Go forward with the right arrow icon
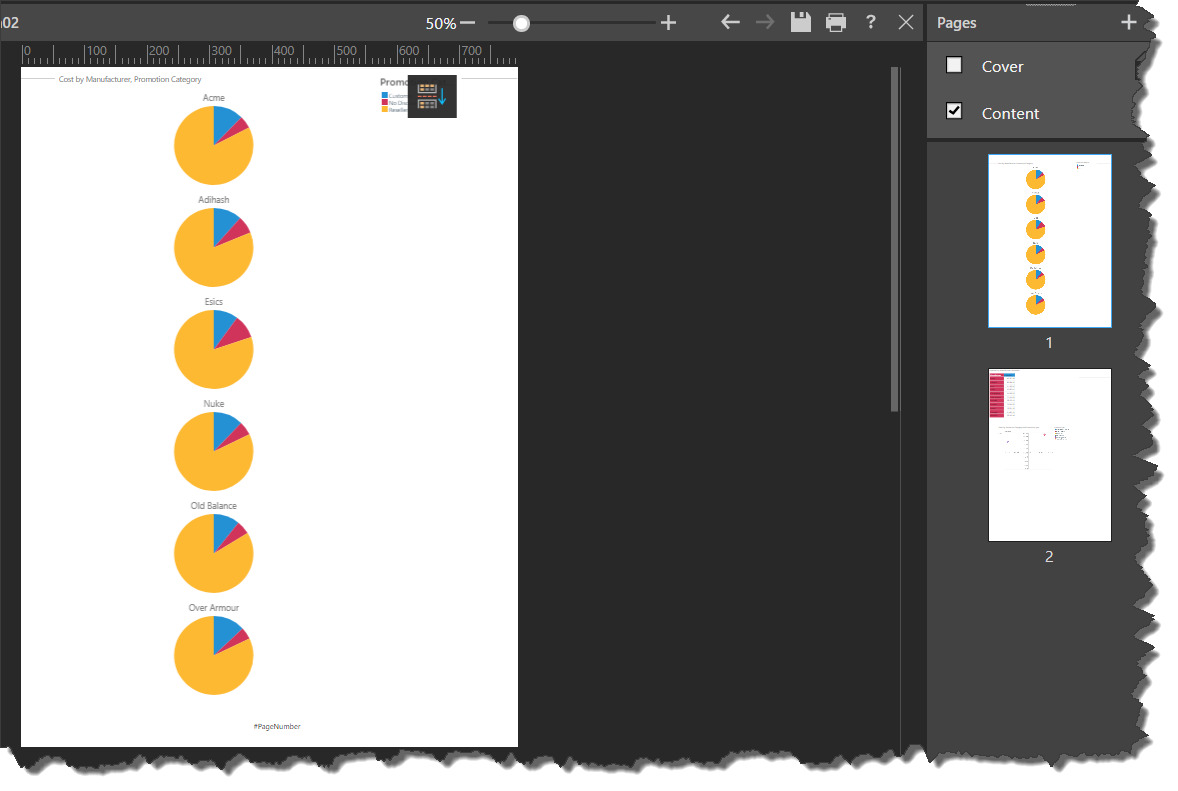The image size is (1178, 791). 765,22
